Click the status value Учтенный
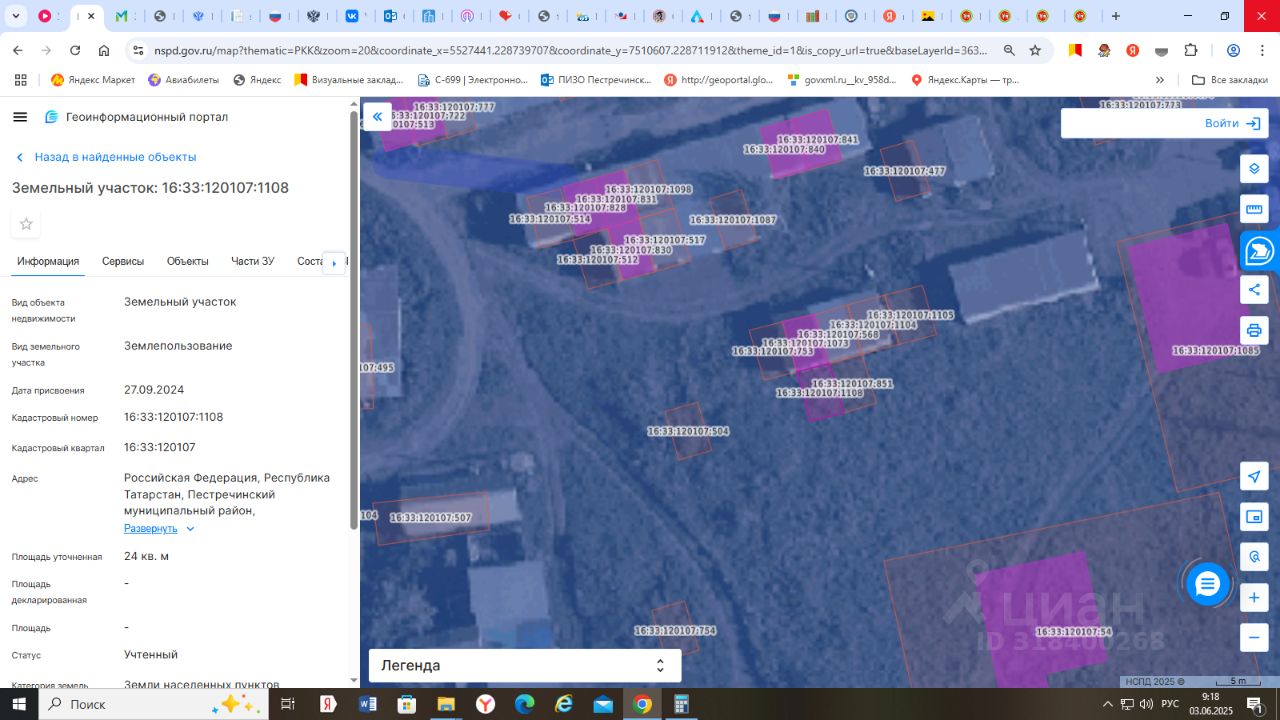This screenshot has width=1280, height=720. click(151, 654)
